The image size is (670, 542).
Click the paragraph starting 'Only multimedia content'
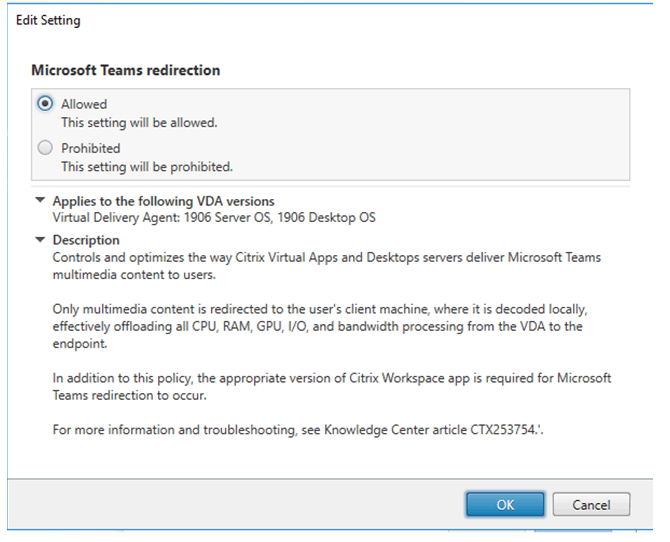(320, 326)
